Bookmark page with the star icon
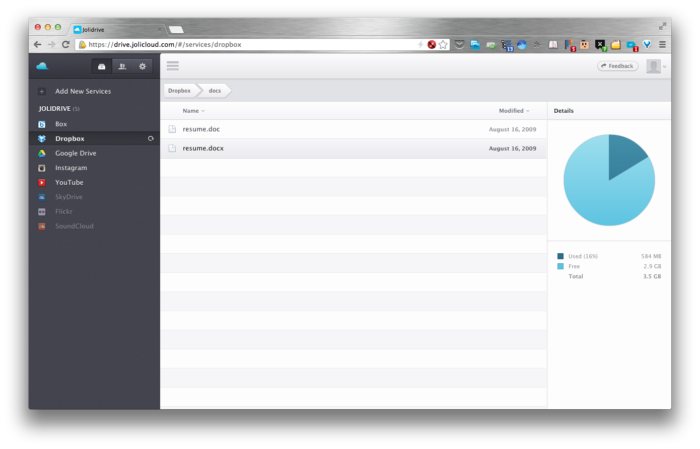 pyautogui.click(x=443, y=44)
